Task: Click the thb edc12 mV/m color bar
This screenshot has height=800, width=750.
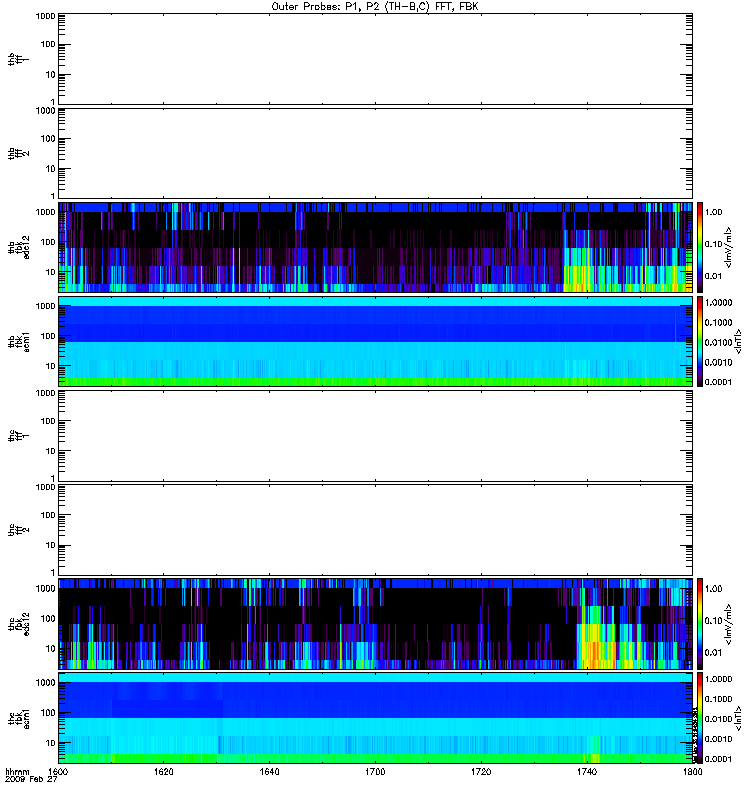Action: [700, 247]
